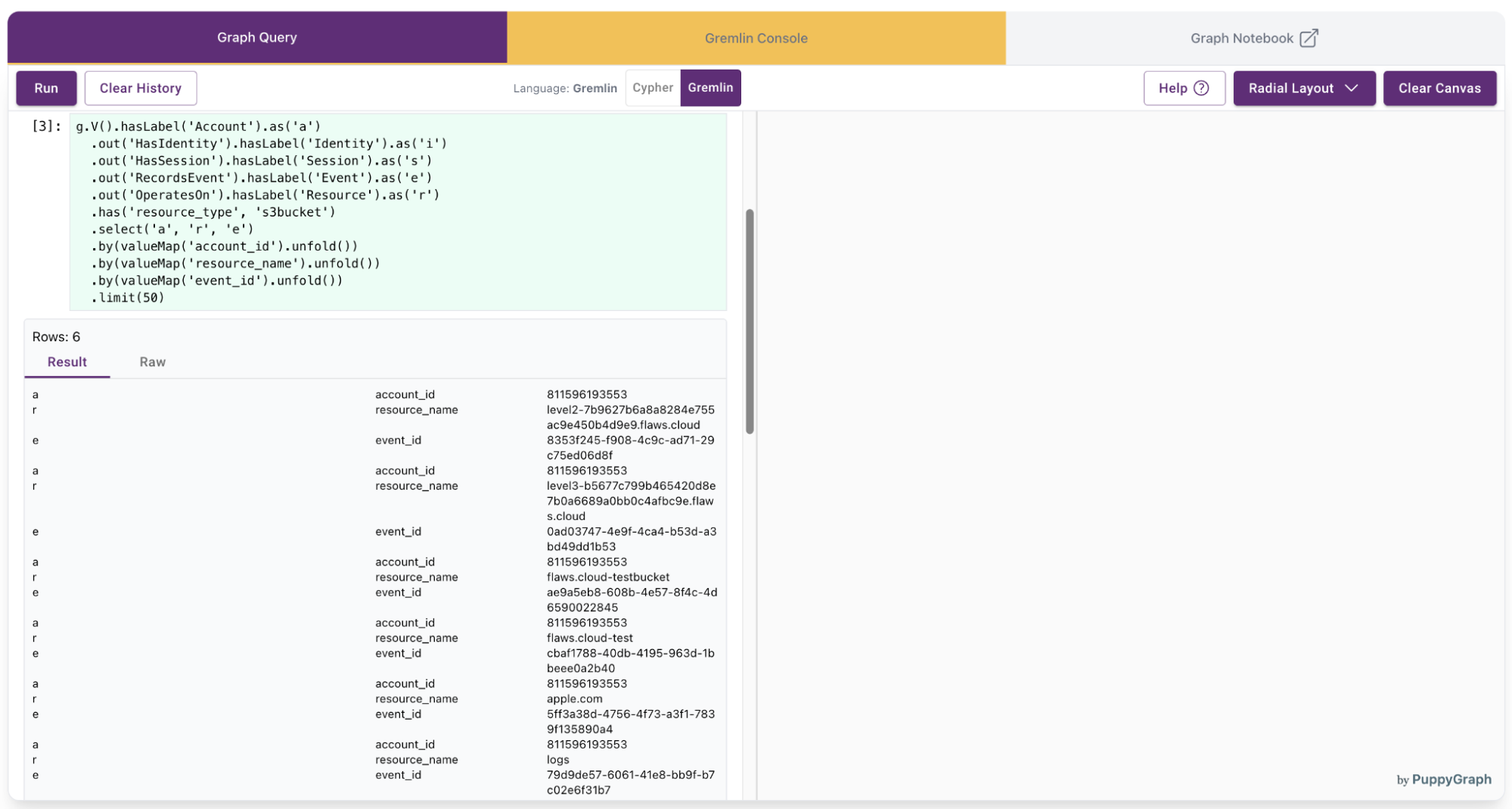Click the PuppyGraph logo link
This screenshot has height=809, width=1512.
[x=1451, y=779]
